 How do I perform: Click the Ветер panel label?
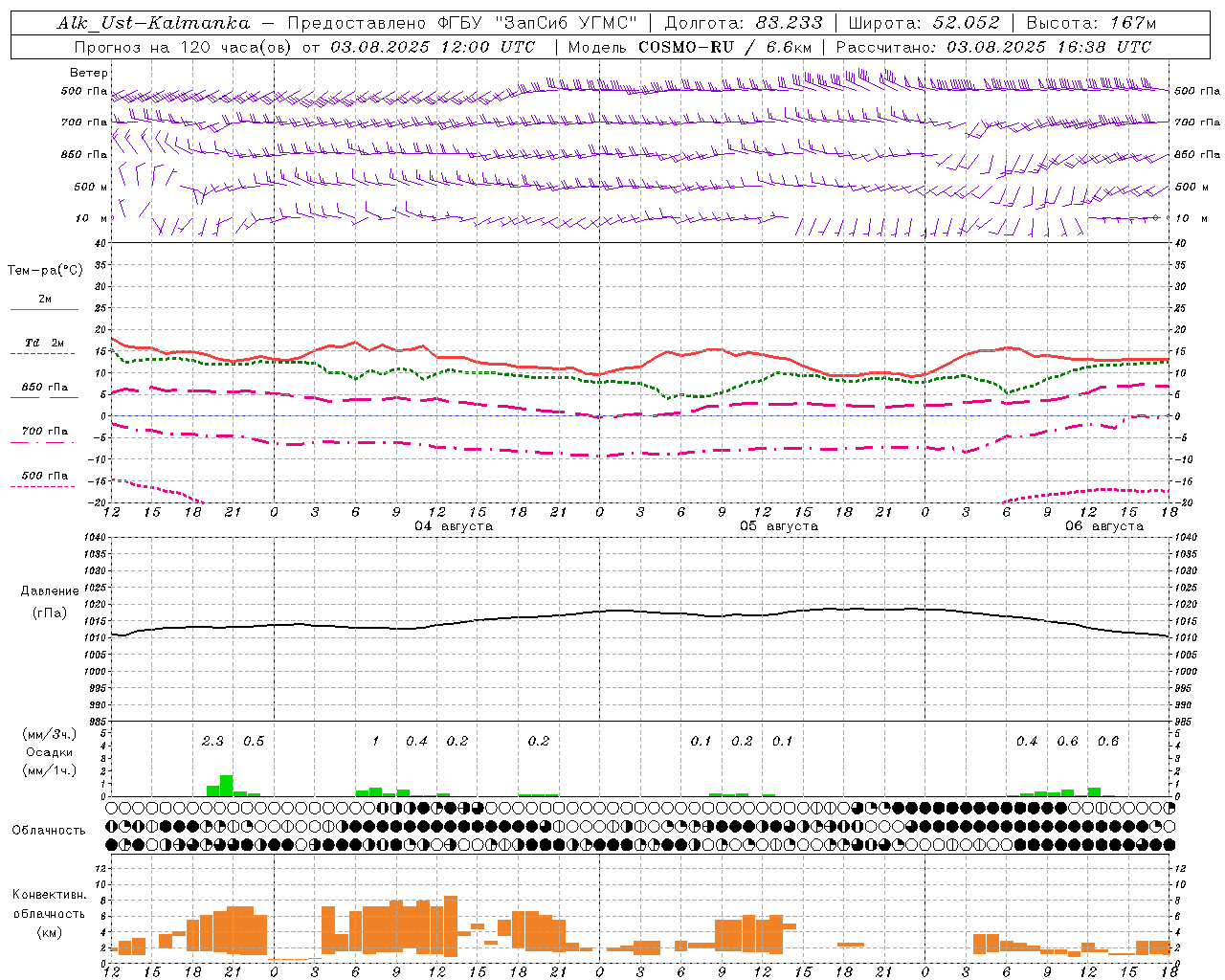(89, 73)
